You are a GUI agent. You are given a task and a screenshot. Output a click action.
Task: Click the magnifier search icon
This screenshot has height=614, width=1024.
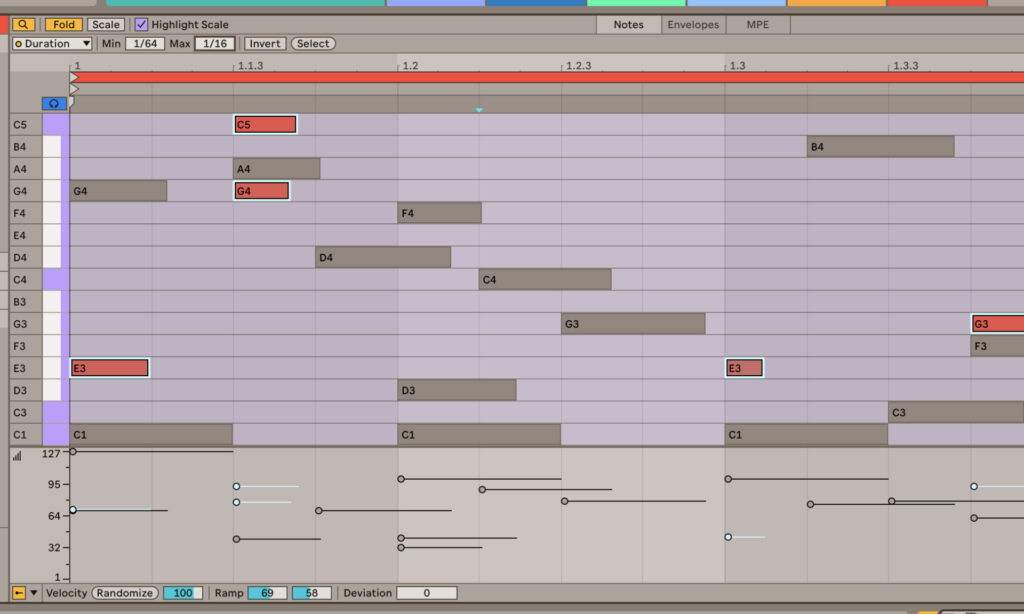23,25
